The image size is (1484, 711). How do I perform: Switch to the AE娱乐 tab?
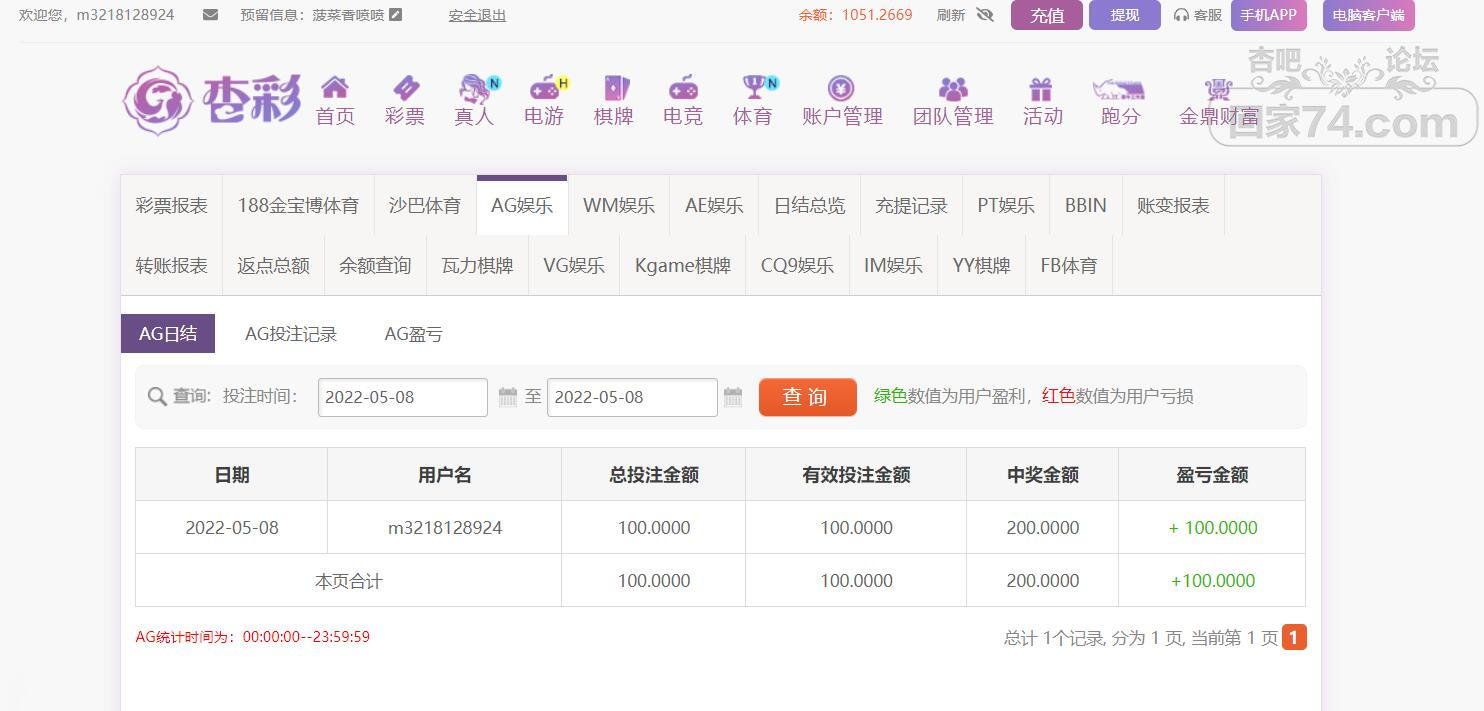point(714,205)
